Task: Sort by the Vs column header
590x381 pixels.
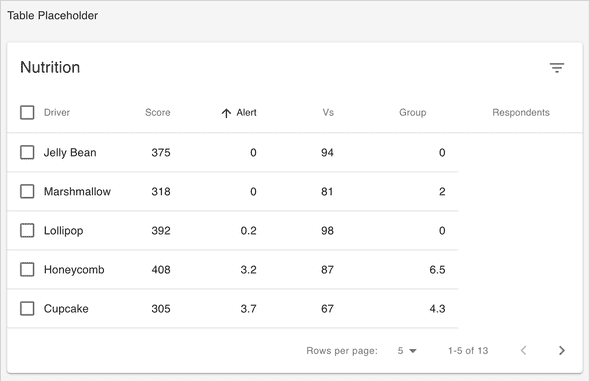Action: point(328,112)
